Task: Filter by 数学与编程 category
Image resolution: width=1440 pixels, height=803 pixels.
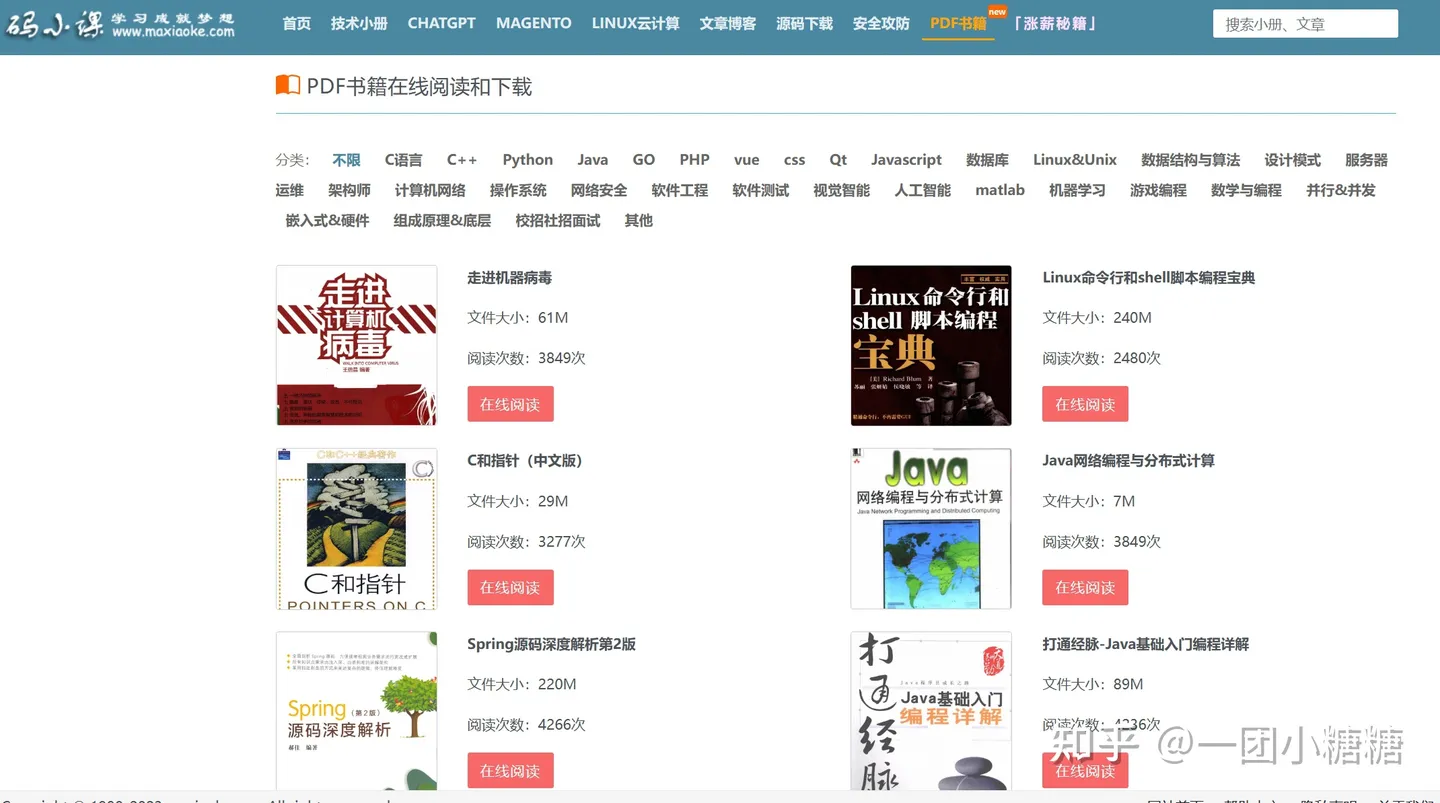Action: pos(1246,190)
